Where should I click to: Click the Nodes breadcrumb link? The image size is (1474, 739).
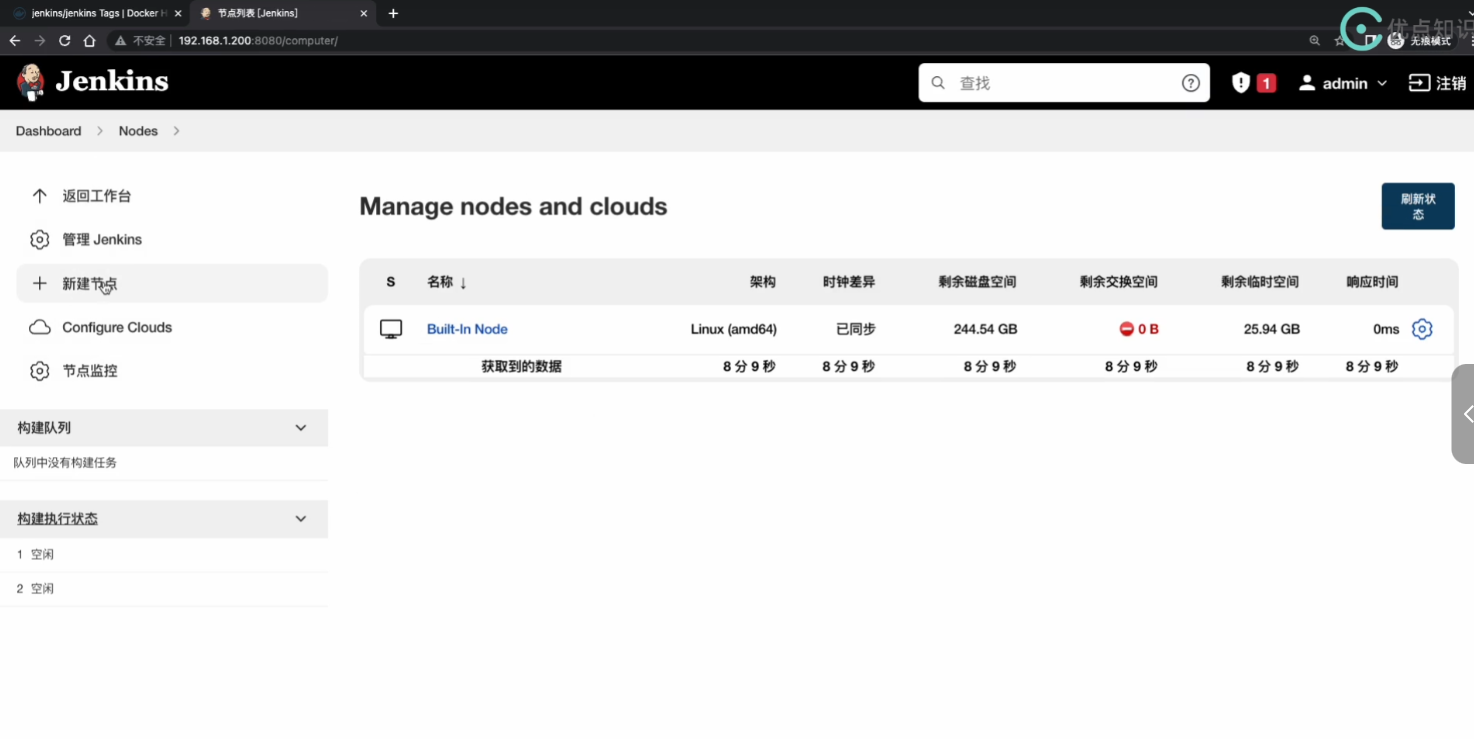(x=138, y=131)
